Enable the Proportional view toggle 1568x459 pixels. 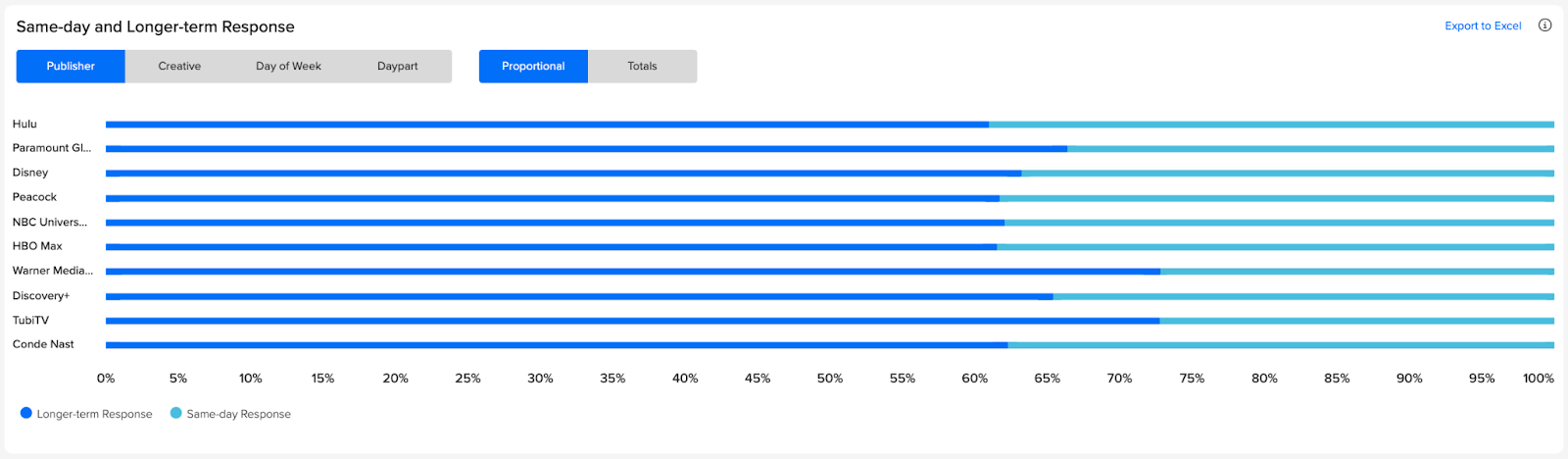click(x=533, y=66)
